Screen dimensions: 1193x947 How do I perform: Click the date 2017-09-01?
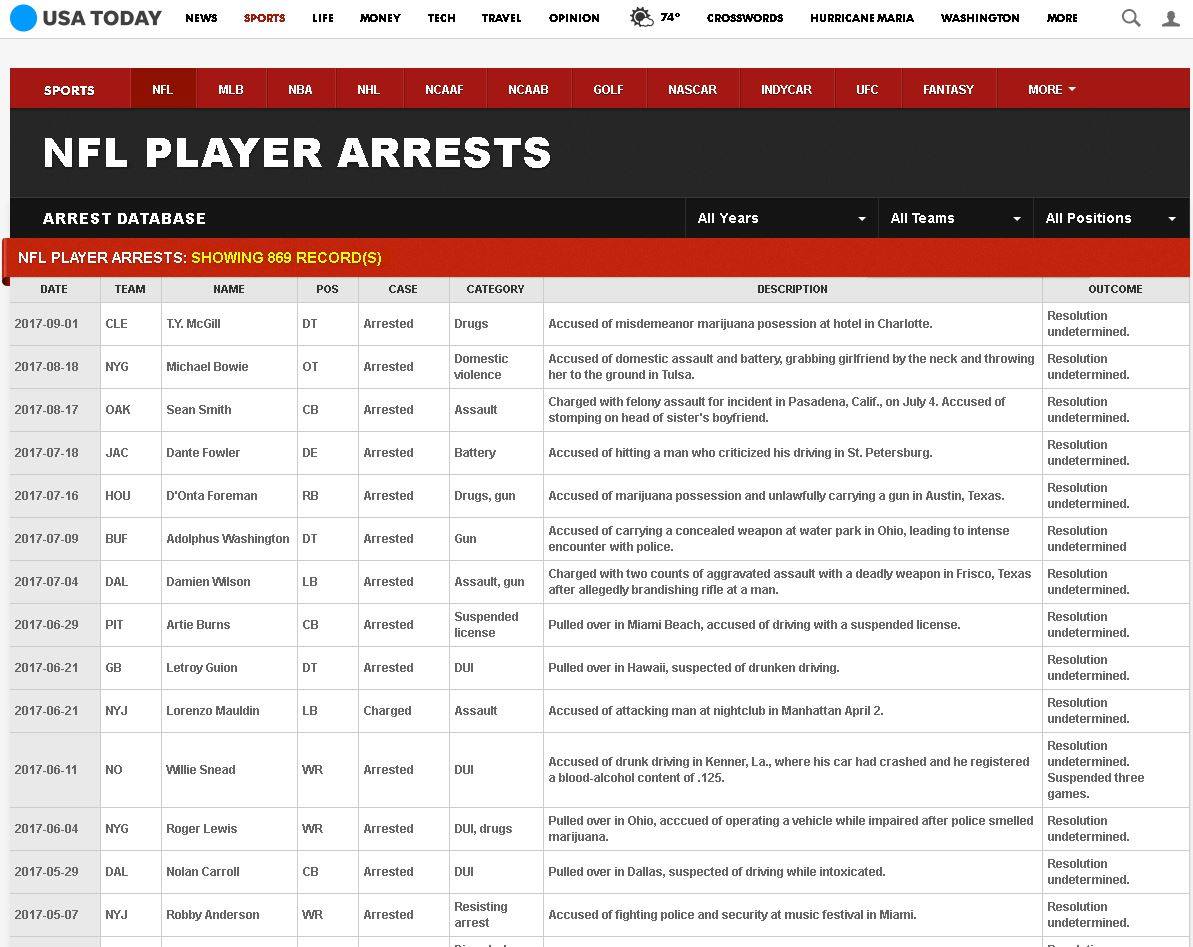tap(46, 323)
